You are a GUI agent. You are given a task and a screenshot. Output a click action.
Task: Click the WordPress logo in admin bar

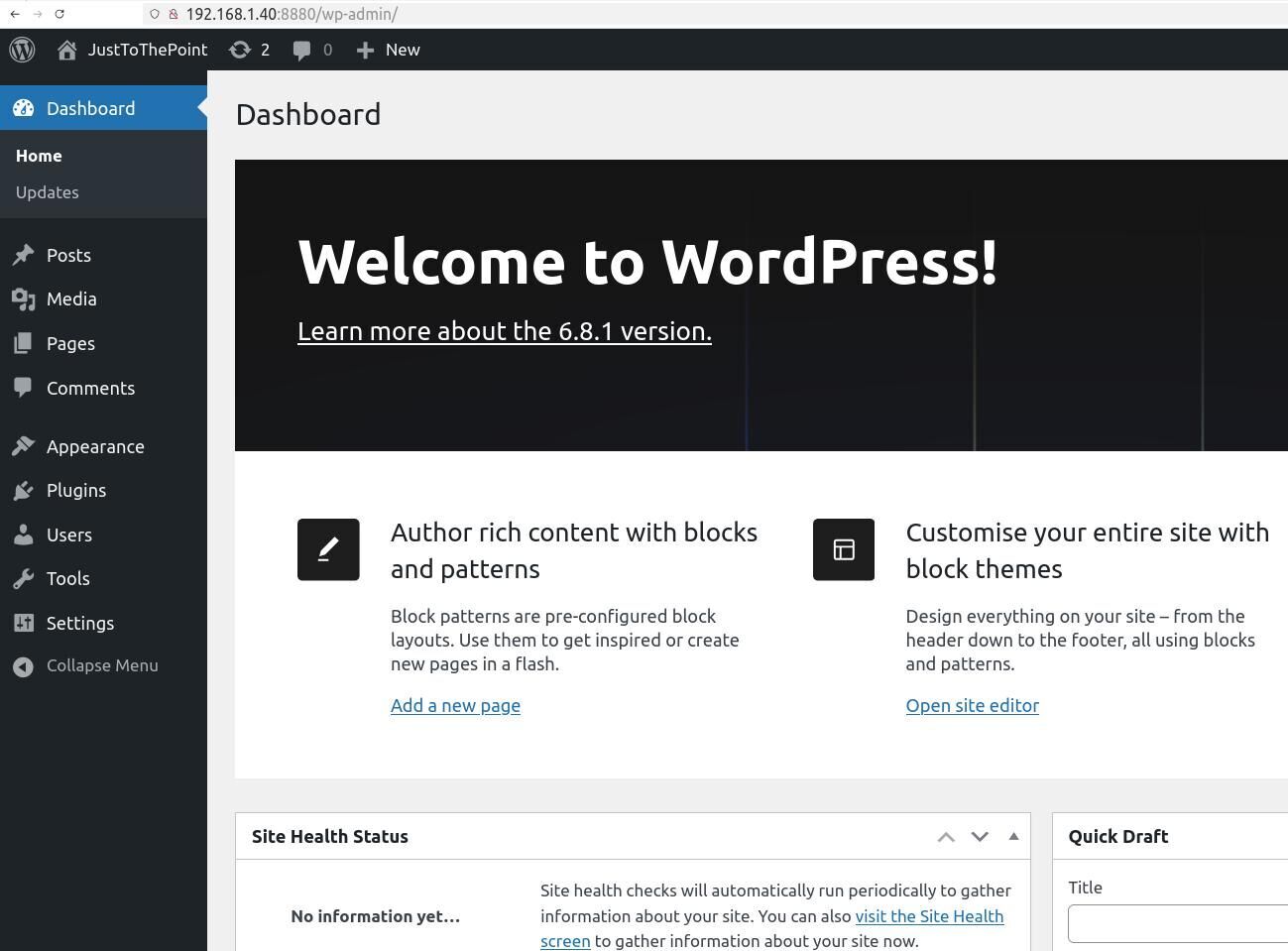(x=22, y=50)
